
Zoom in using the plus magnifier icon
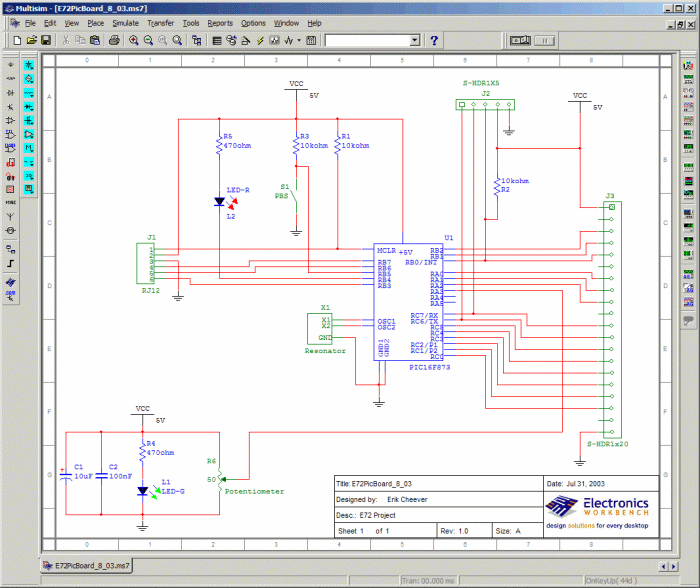point(133,41)
